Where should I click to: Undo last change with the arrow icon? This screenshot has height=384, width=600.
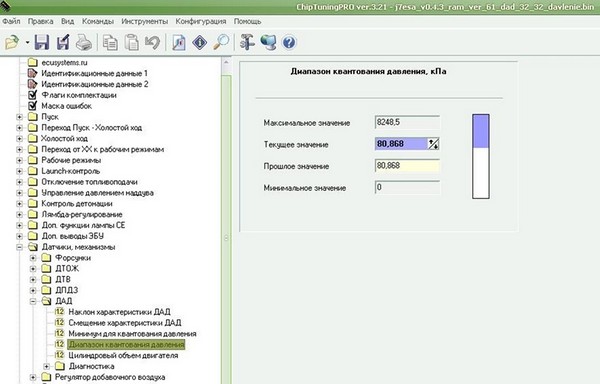152,42
